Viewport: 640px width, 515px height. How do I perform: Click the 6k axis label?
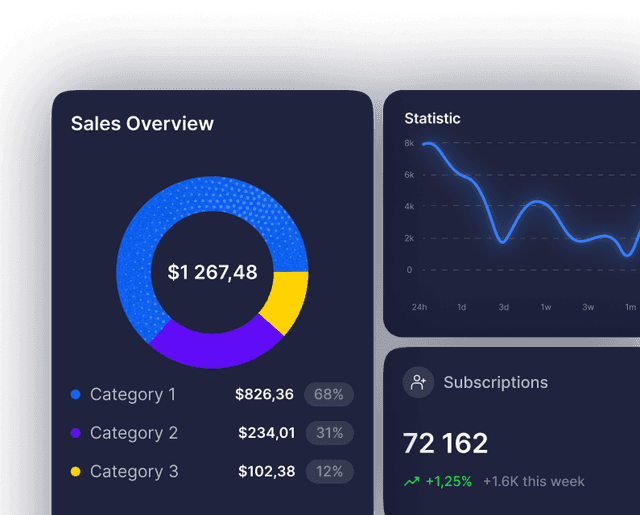[409, 175]
